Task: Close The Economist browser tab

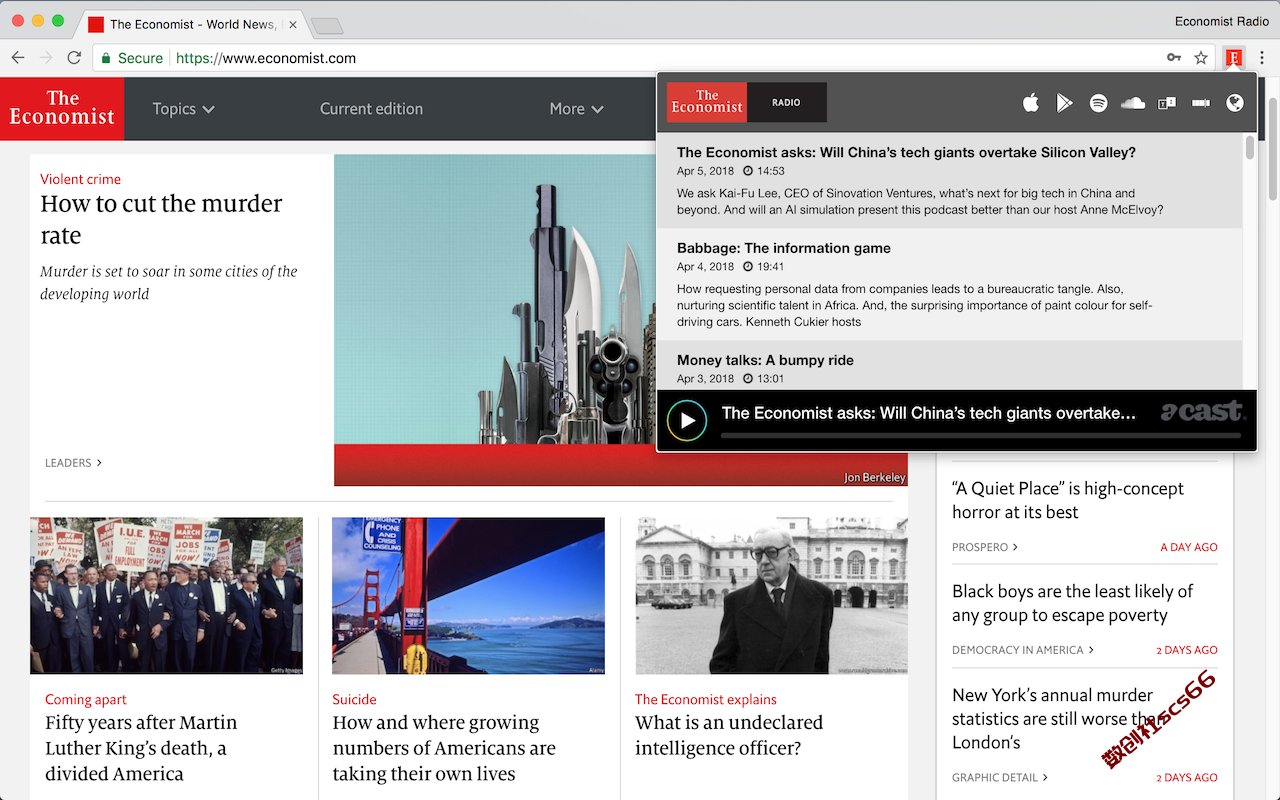Action: click(x=293, y=24)
